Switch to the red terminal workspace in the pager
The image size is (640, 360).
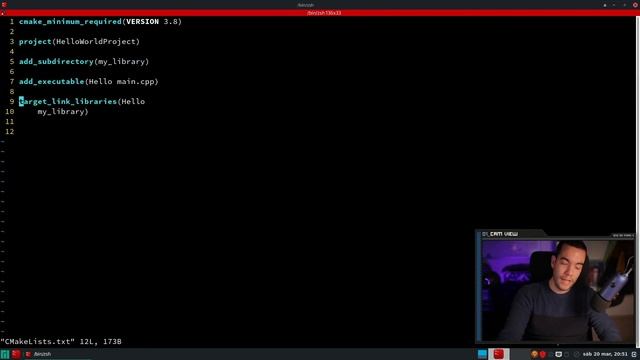coord(498,354)
